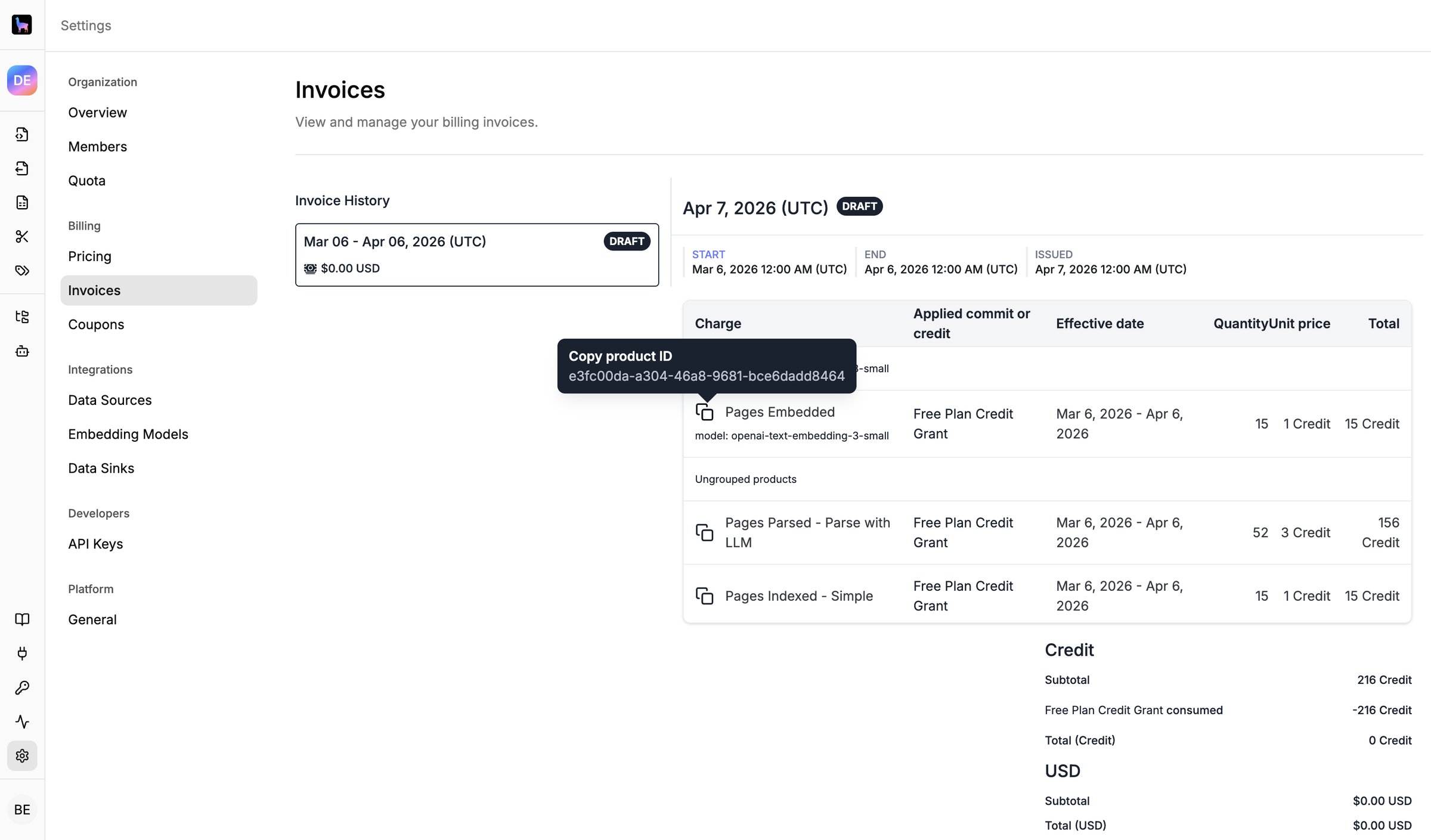1431x840 pixels.
Task: Click the tree structure sidebar icon
Action: tap(22, 317)
